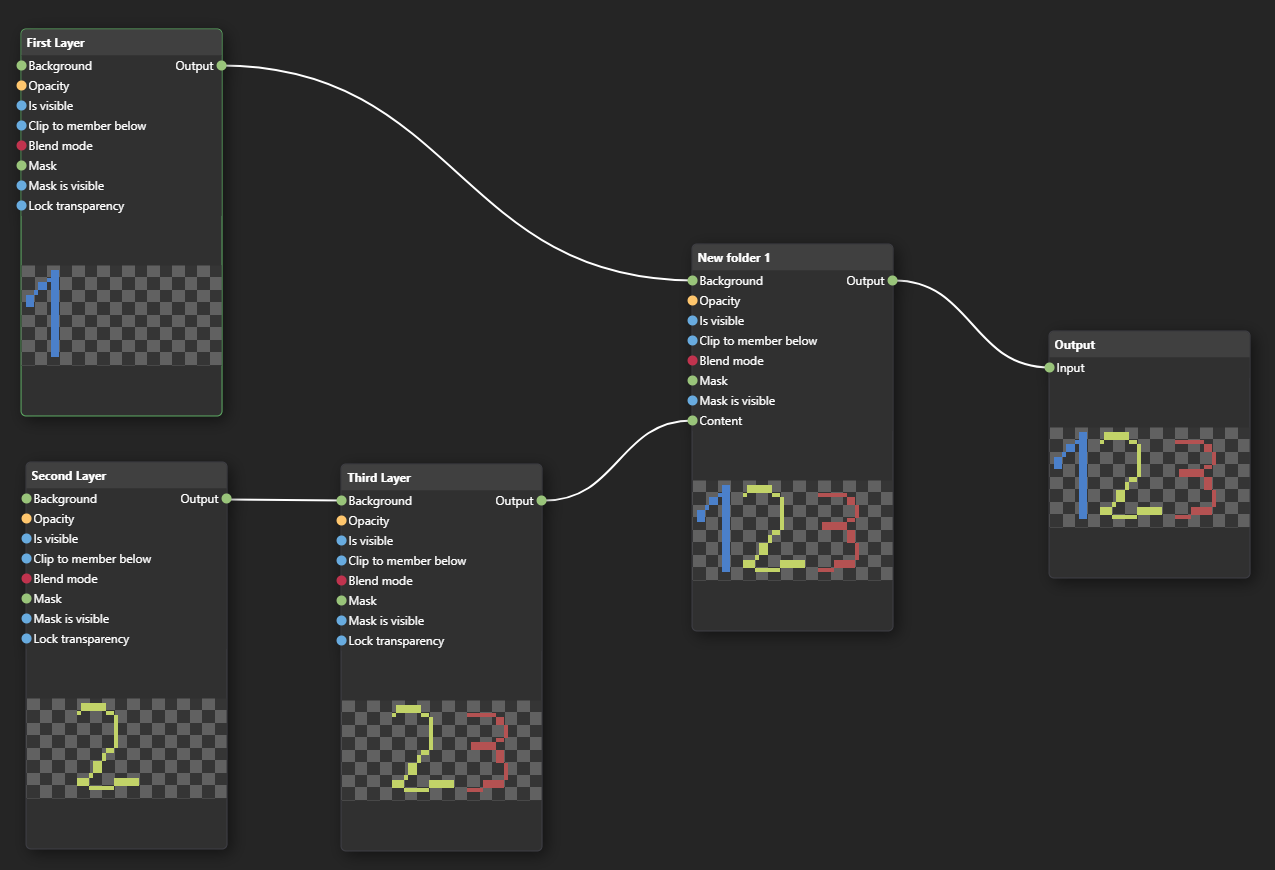Select the Output port of New folder 1
Image resolution: width=1275 pixels, height=870 pixels.
[x=891, y=281]
